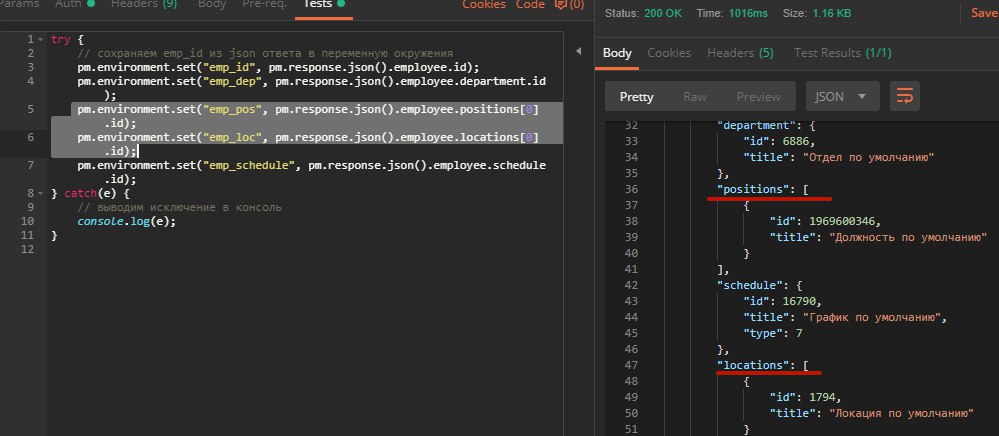Screen dimensions: 999x436
Task: Click the Save response button
Action: click(984, 13)
